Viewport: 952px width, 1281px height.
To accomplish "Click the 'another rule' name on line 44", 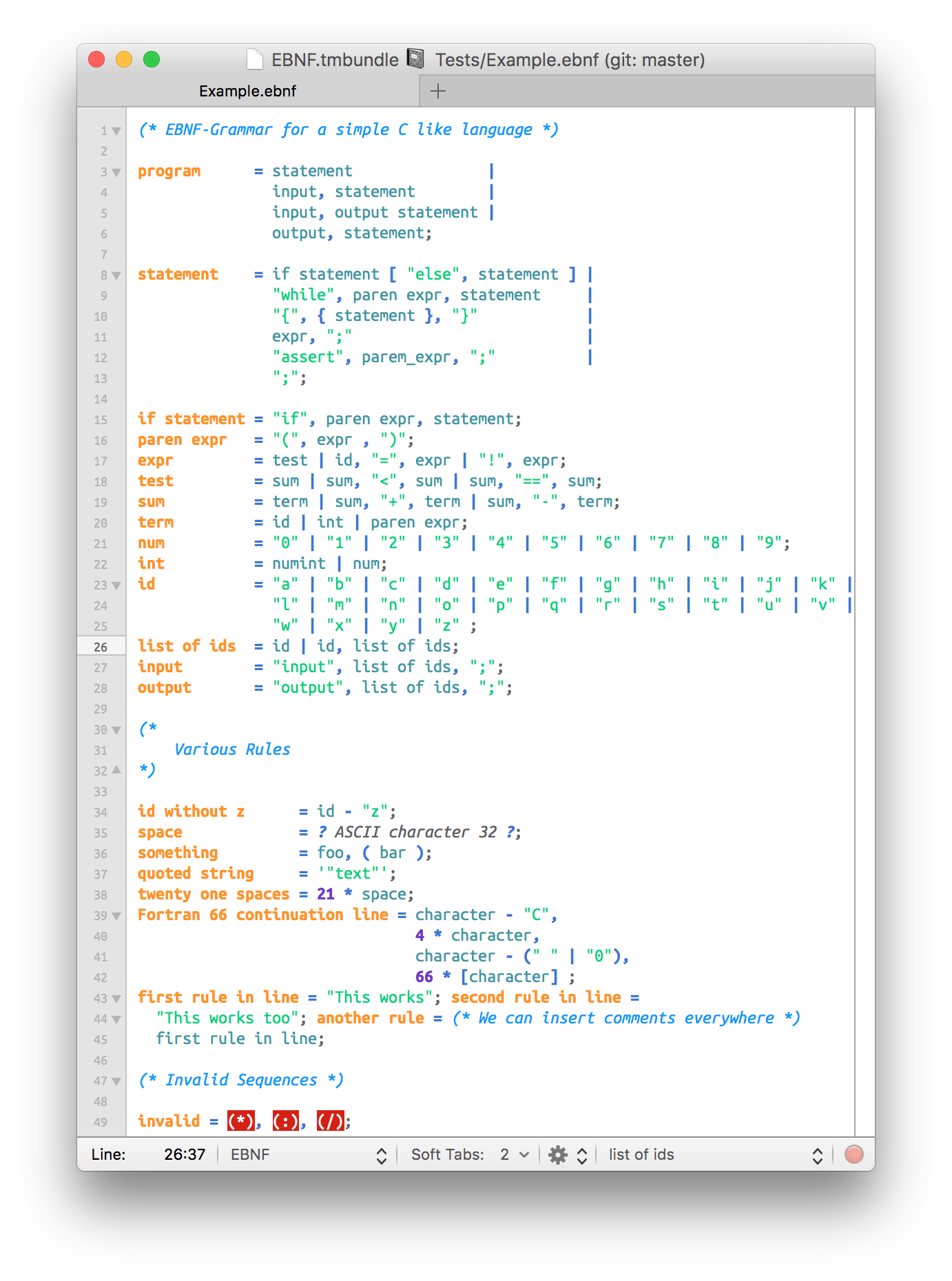I will (371, 1018).
